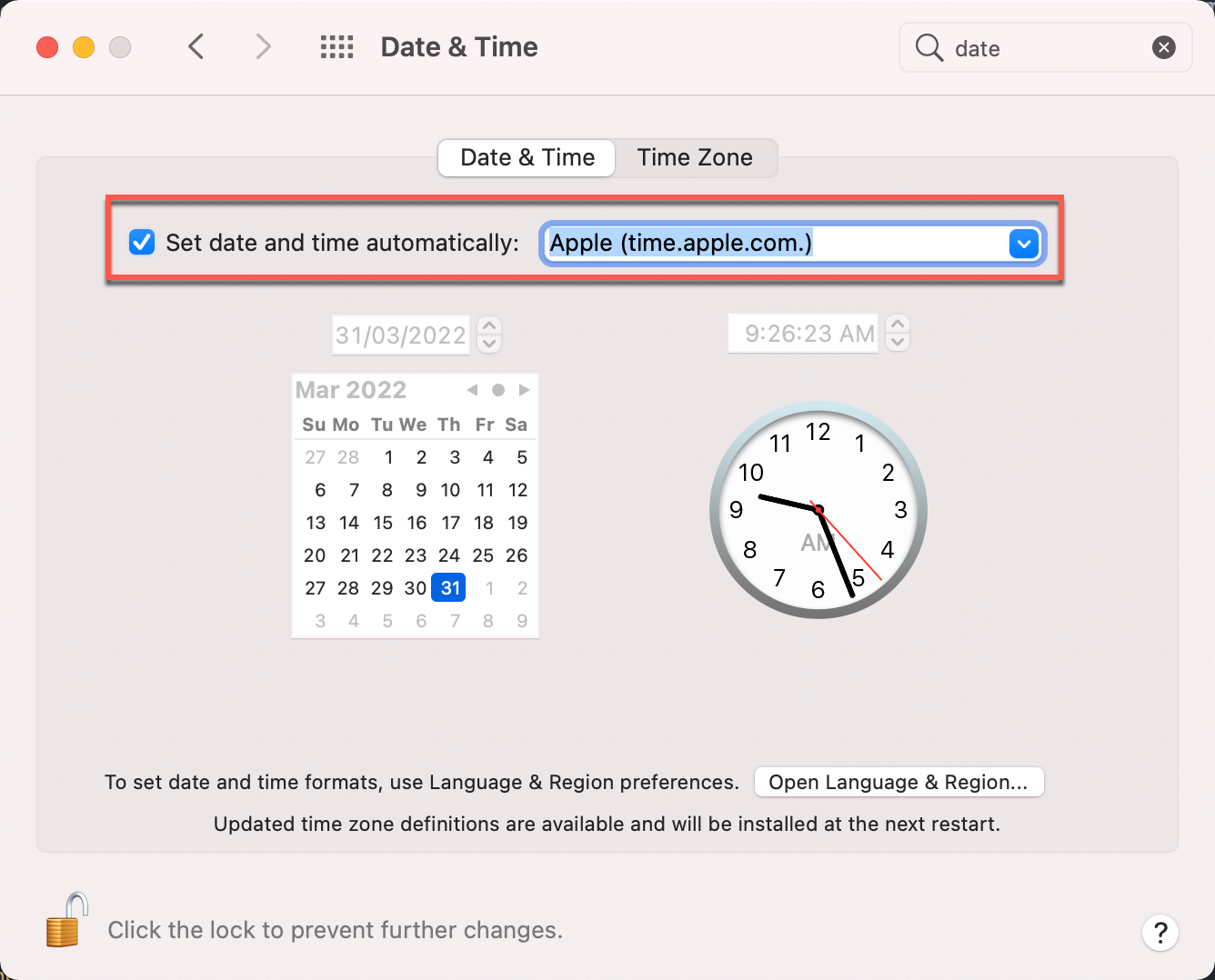Uncheck Set date and time automatically
The width and height of the screenshot is (1215, 980).
pos(142,243)
